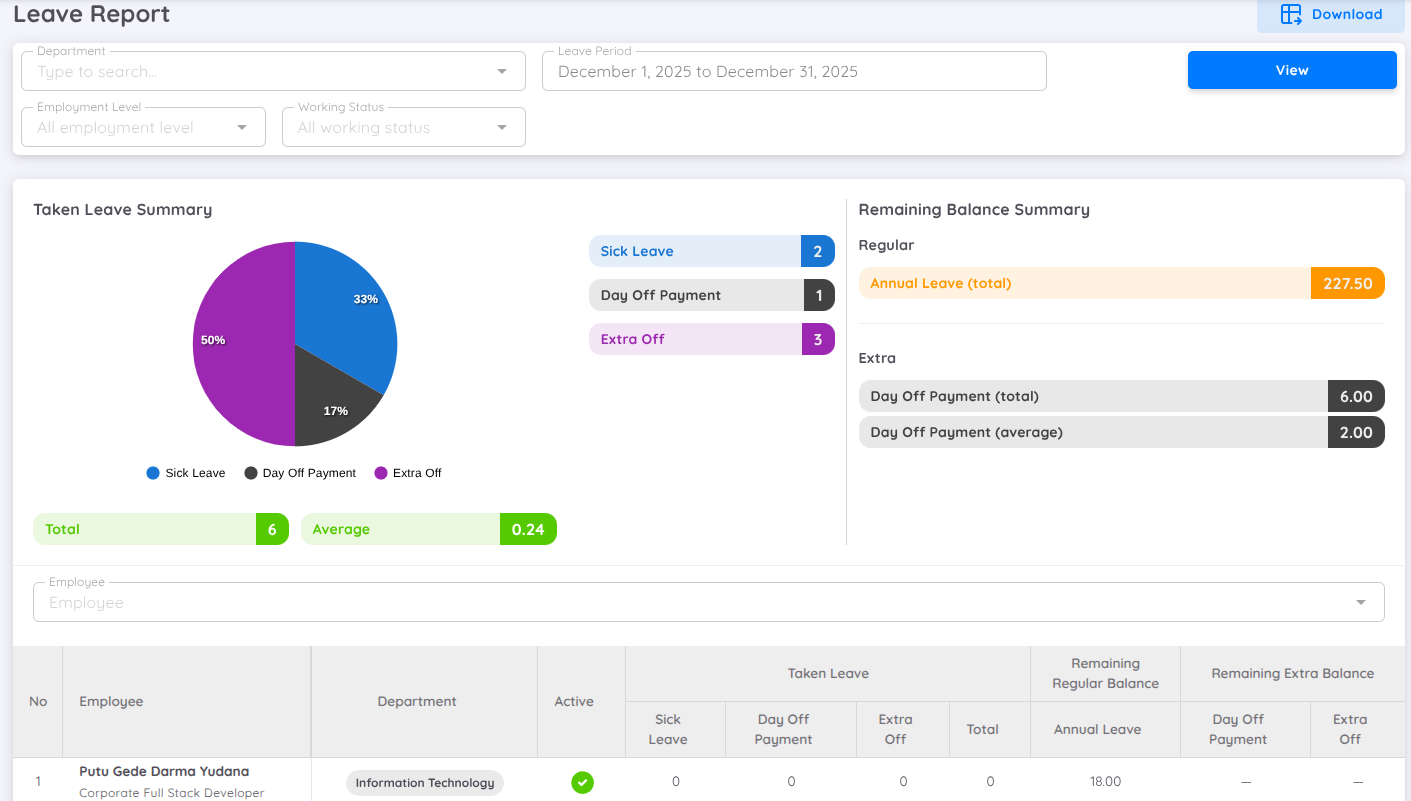Click the Leave Period date field
The width and height of the screenshot is (1411, 801).
(794, 71)
